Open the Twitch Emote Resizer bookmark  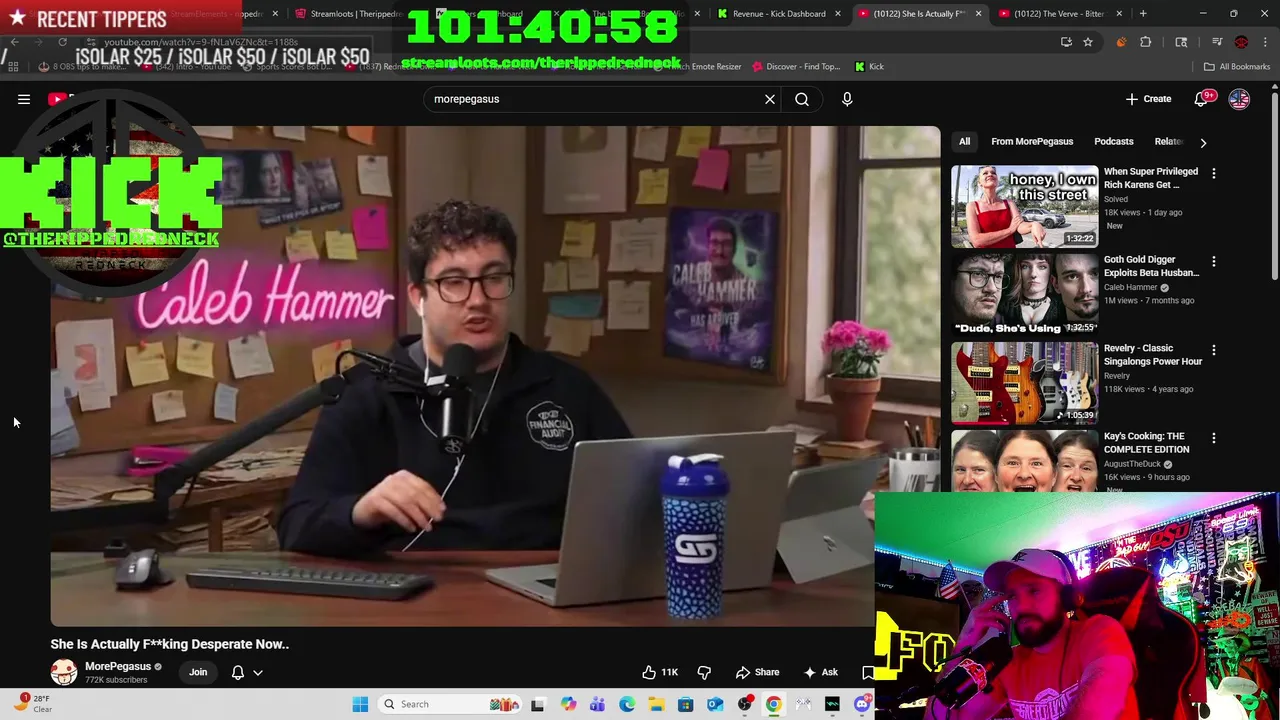696,66
